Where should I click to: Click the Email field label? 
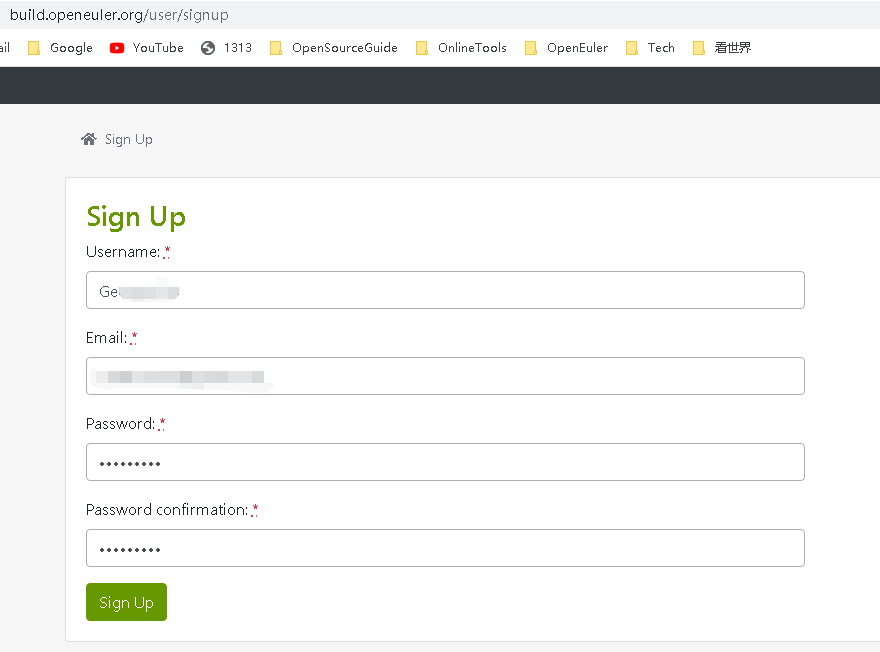coord(106,338)
